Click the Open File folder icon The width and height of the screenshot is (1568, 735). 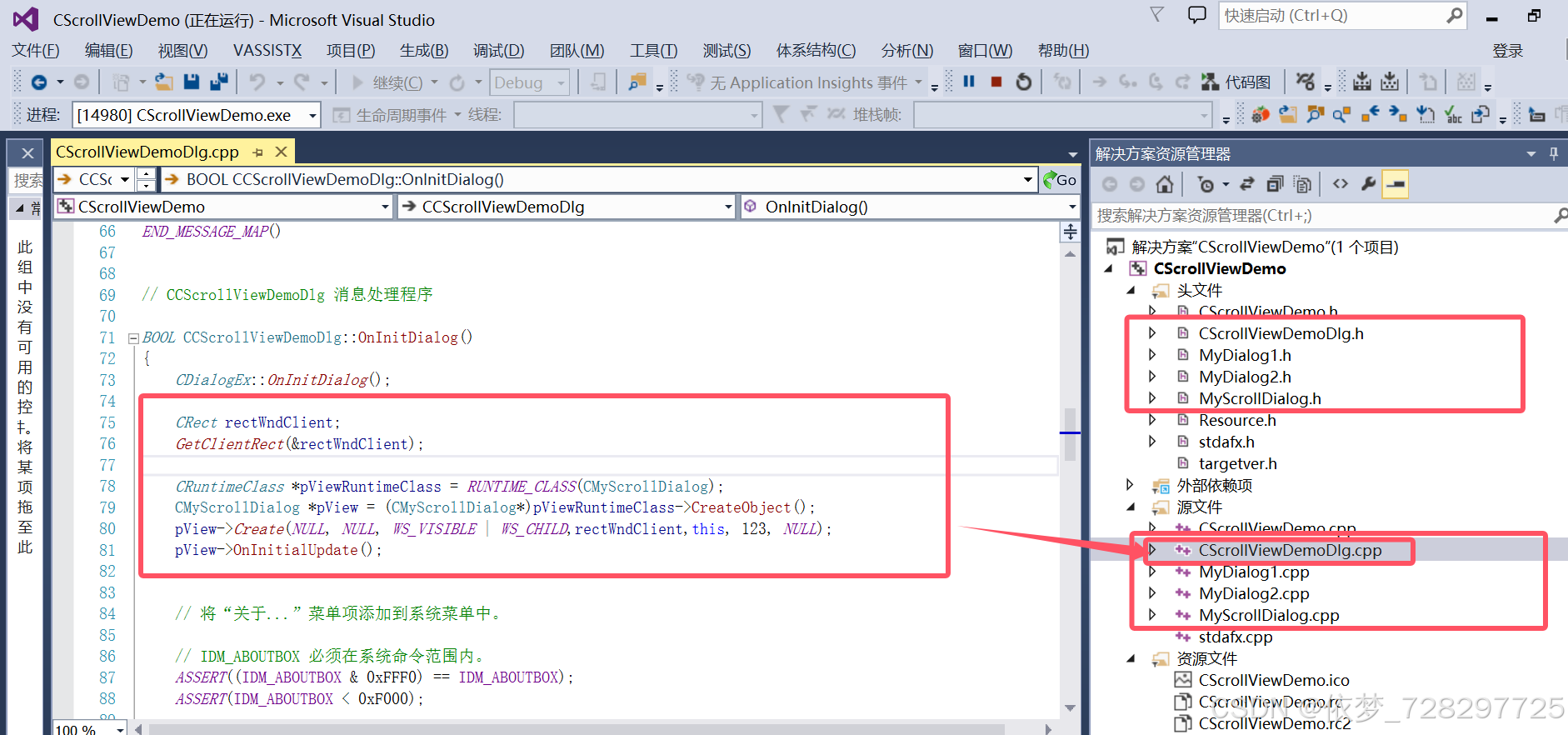pyautogui.click(x=164, y=82)
